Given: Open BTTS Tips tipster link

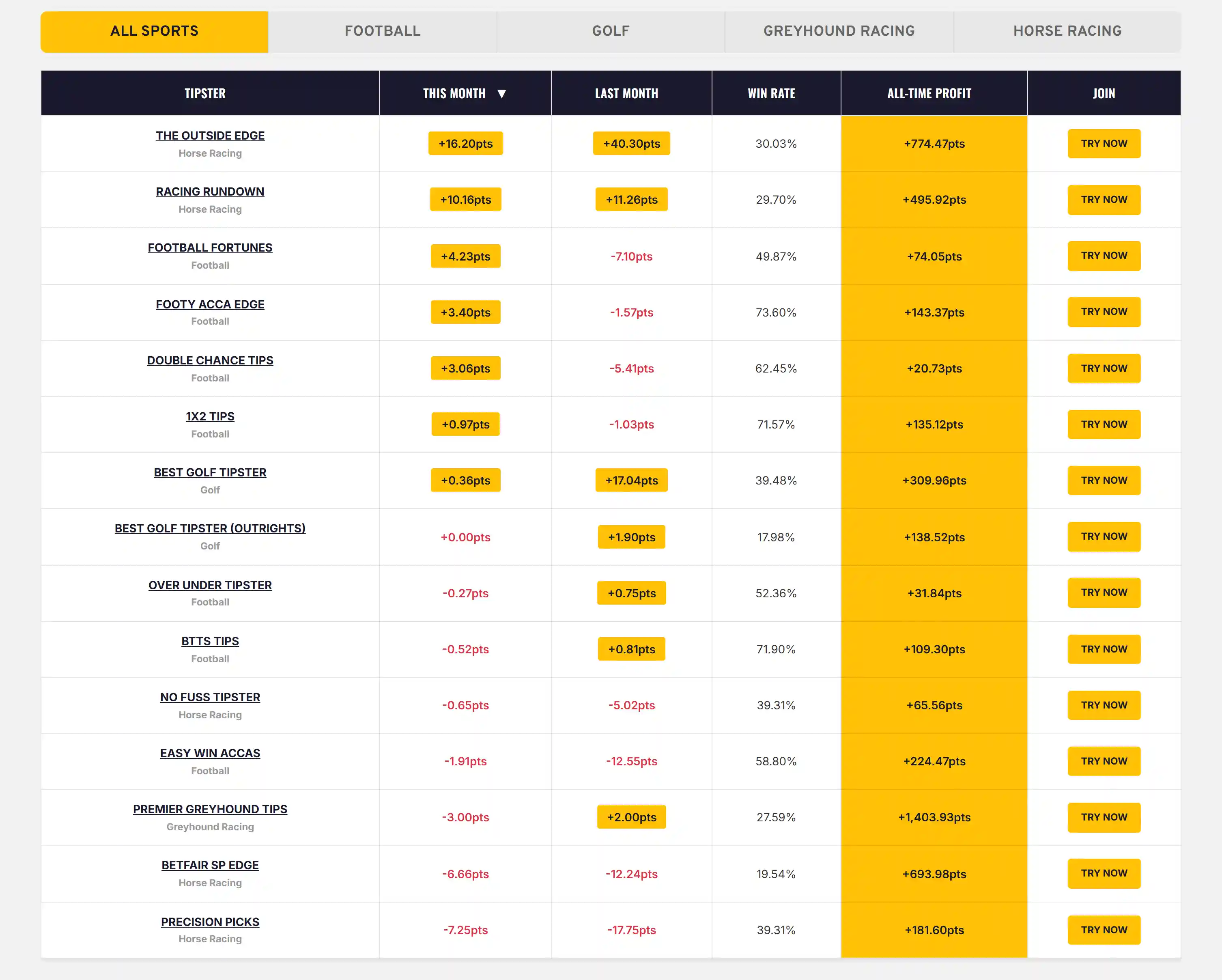Looking at the screenshot, I should pyautogui.click(x=210, y=642).
